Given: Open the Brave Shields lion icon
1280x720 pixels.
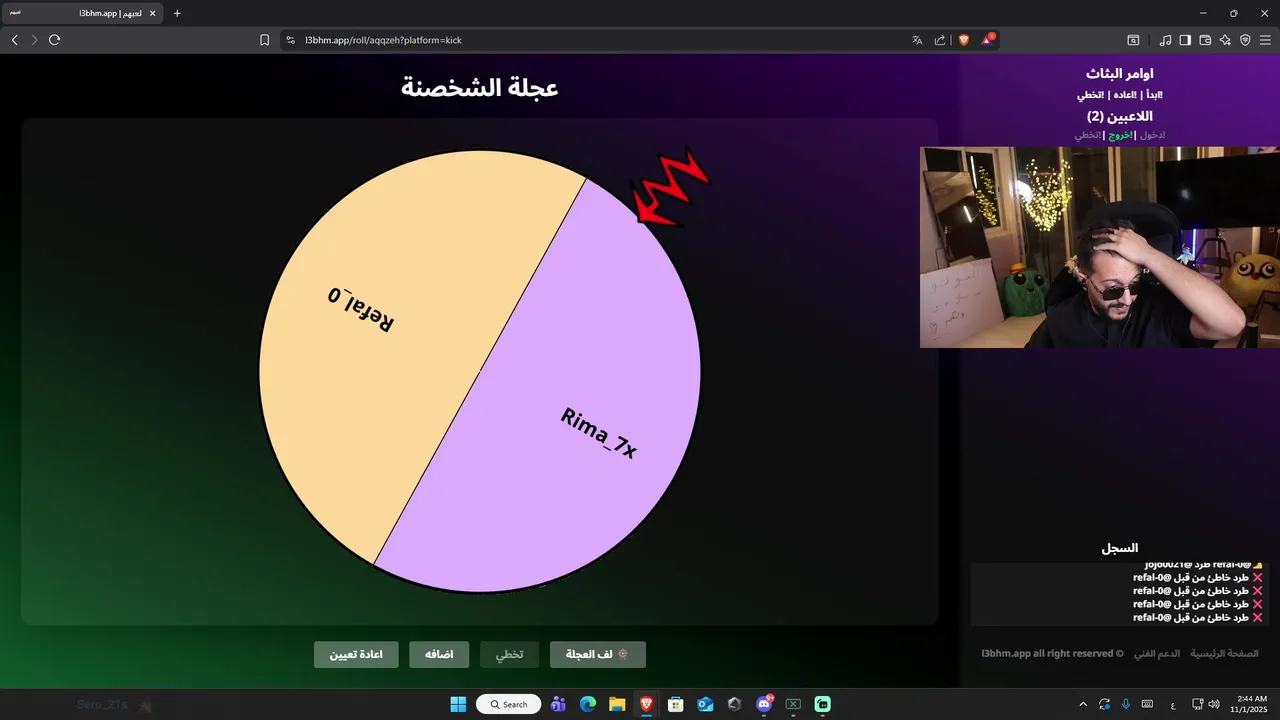Looking at the screenshot, I should click(x=964, y=40).
